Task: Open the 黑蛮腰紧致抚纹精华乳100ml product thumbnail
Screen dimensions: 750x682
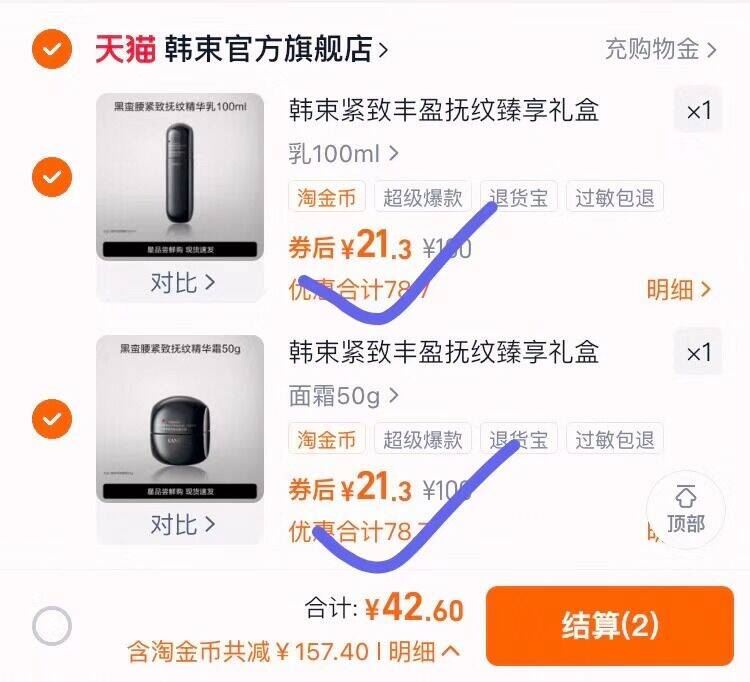Action: [x=180, y=177]
